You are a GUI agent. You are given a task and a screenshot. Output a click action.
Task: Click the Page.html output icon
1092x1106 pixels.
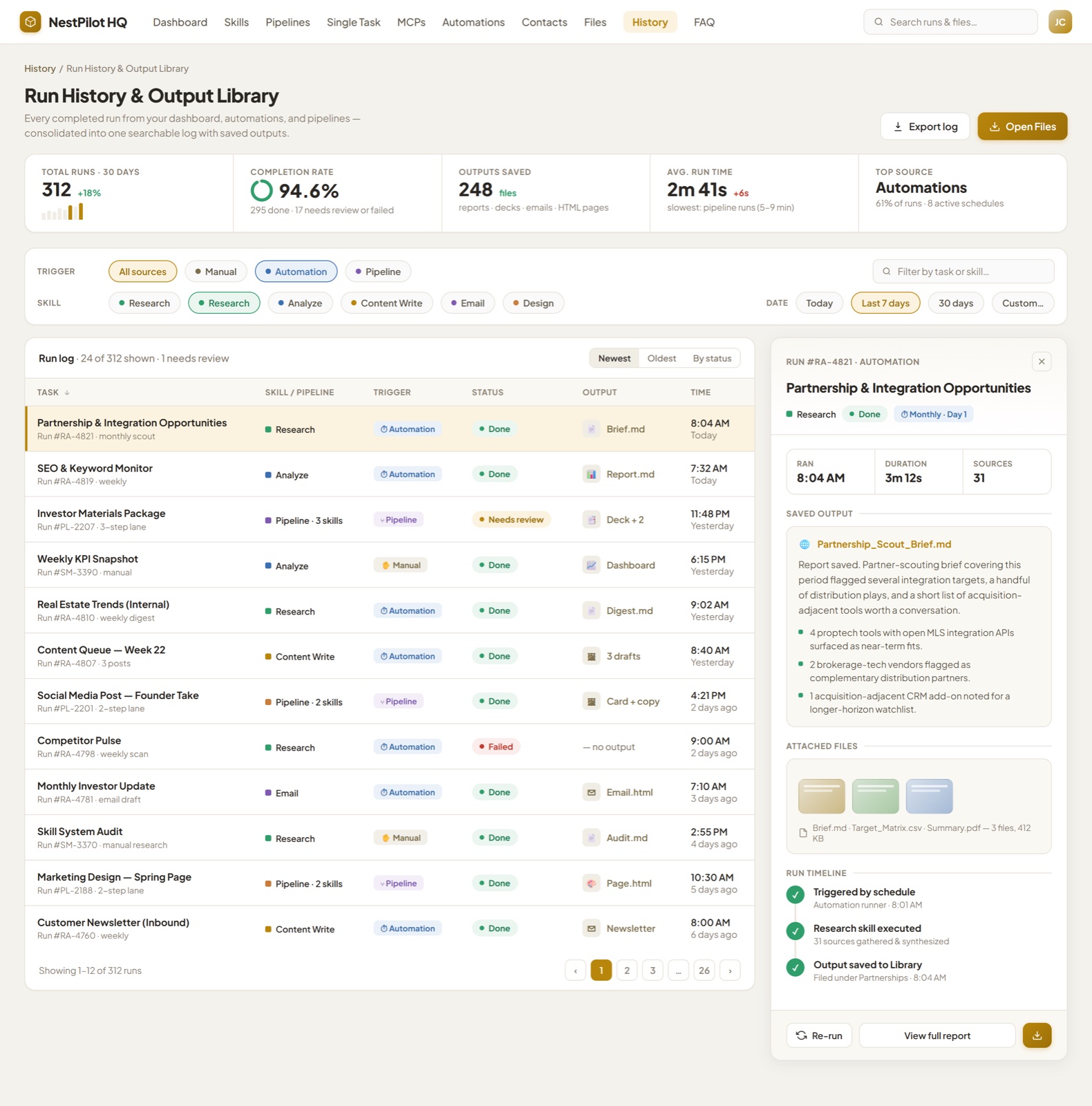point(591,883)
